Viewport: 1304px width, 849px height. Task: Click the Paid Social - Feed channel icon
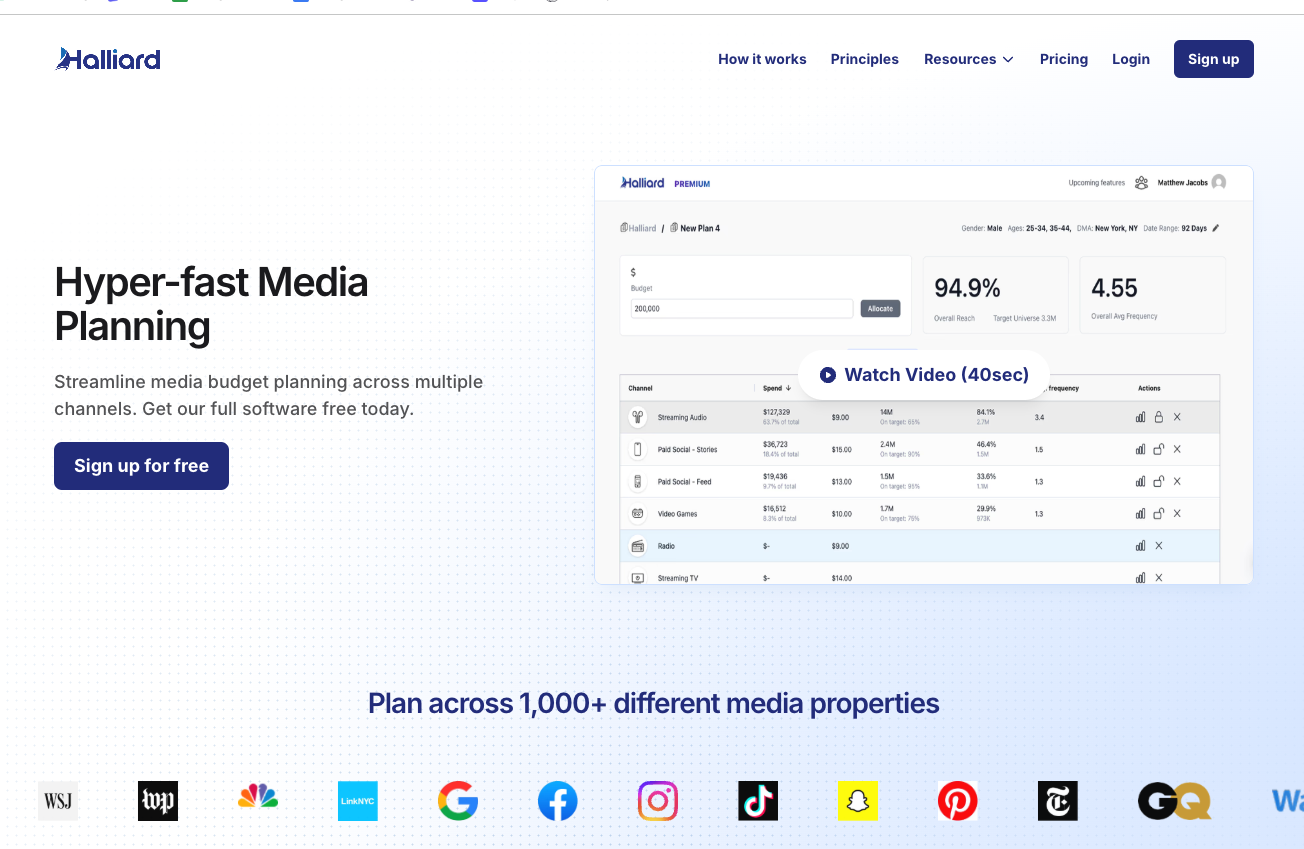pos(637,481)
